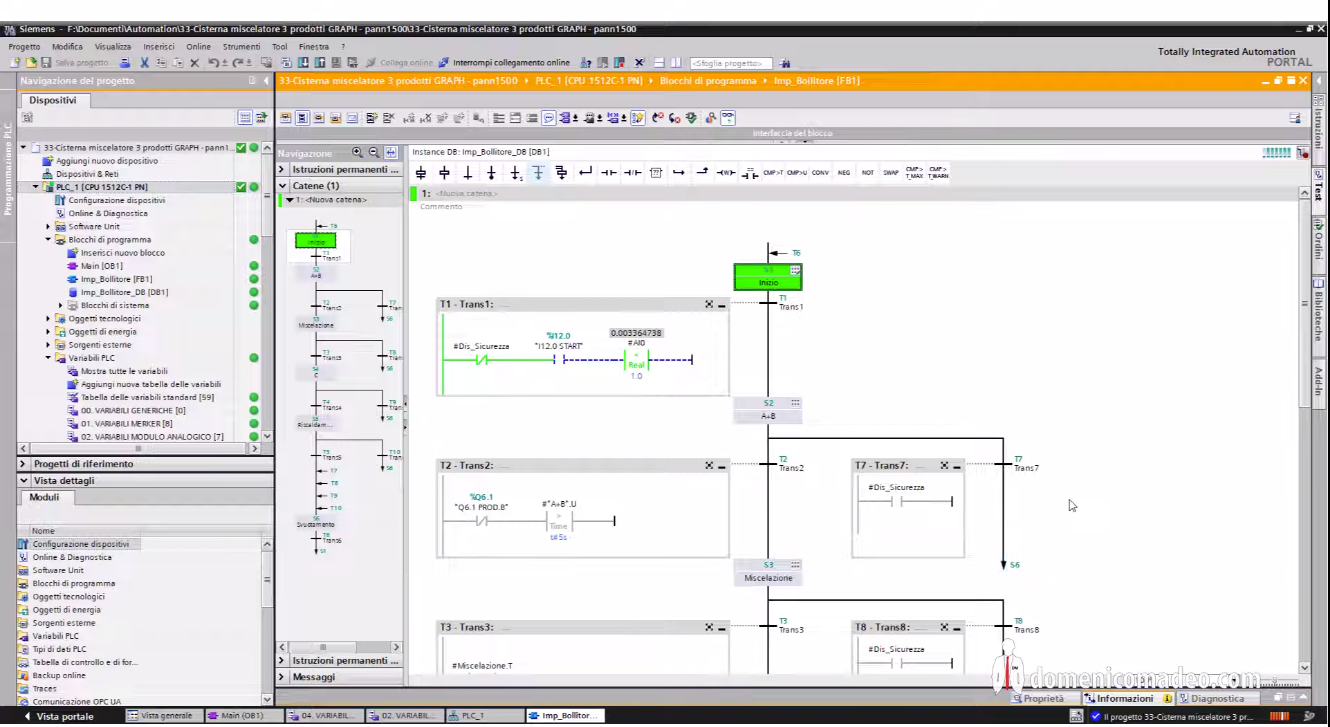The height and width of the screenshot is (727, 1330).
Task: Insert the NEG instruction
Action: click(844, 173)
